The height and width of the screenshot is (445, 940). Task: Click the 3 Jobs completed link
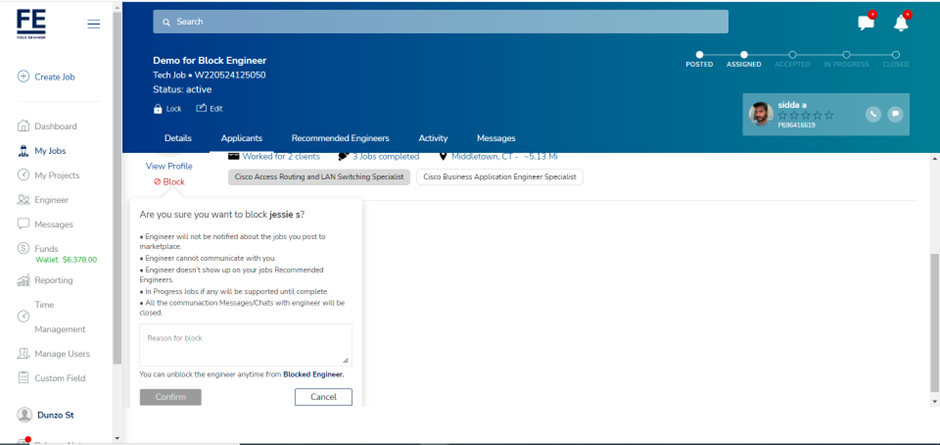pos(385,157)
